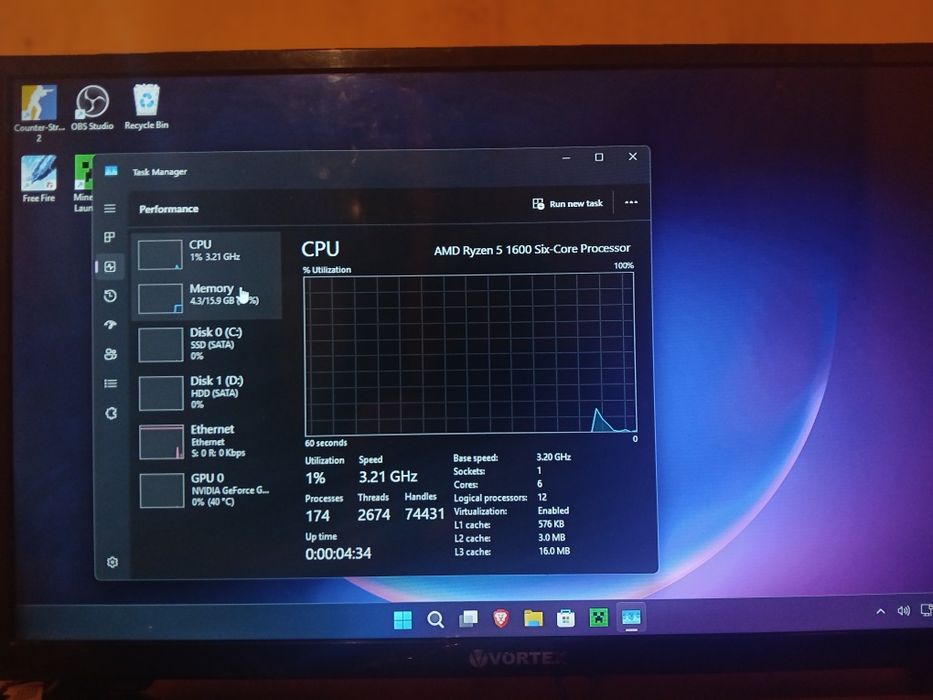Viewport: 933px width, 700px height.
Task: Click the Task Manager title bar icon
Action: [x=111, y=171]
